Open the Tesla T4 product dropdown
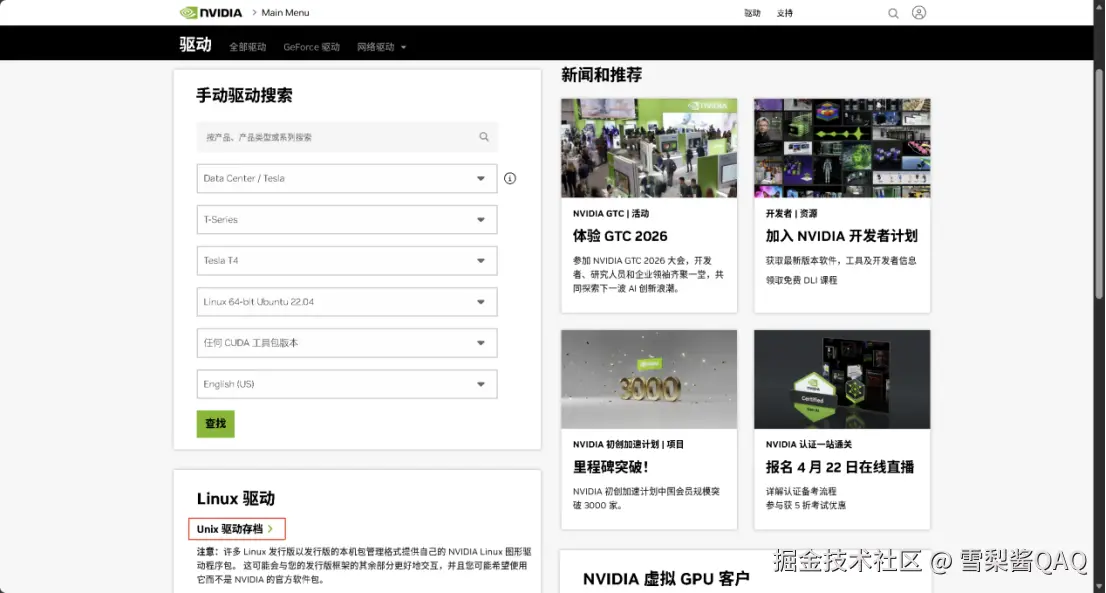This screenshot has width=1106, height=593. pyautogui.click(x=347, y=260)
